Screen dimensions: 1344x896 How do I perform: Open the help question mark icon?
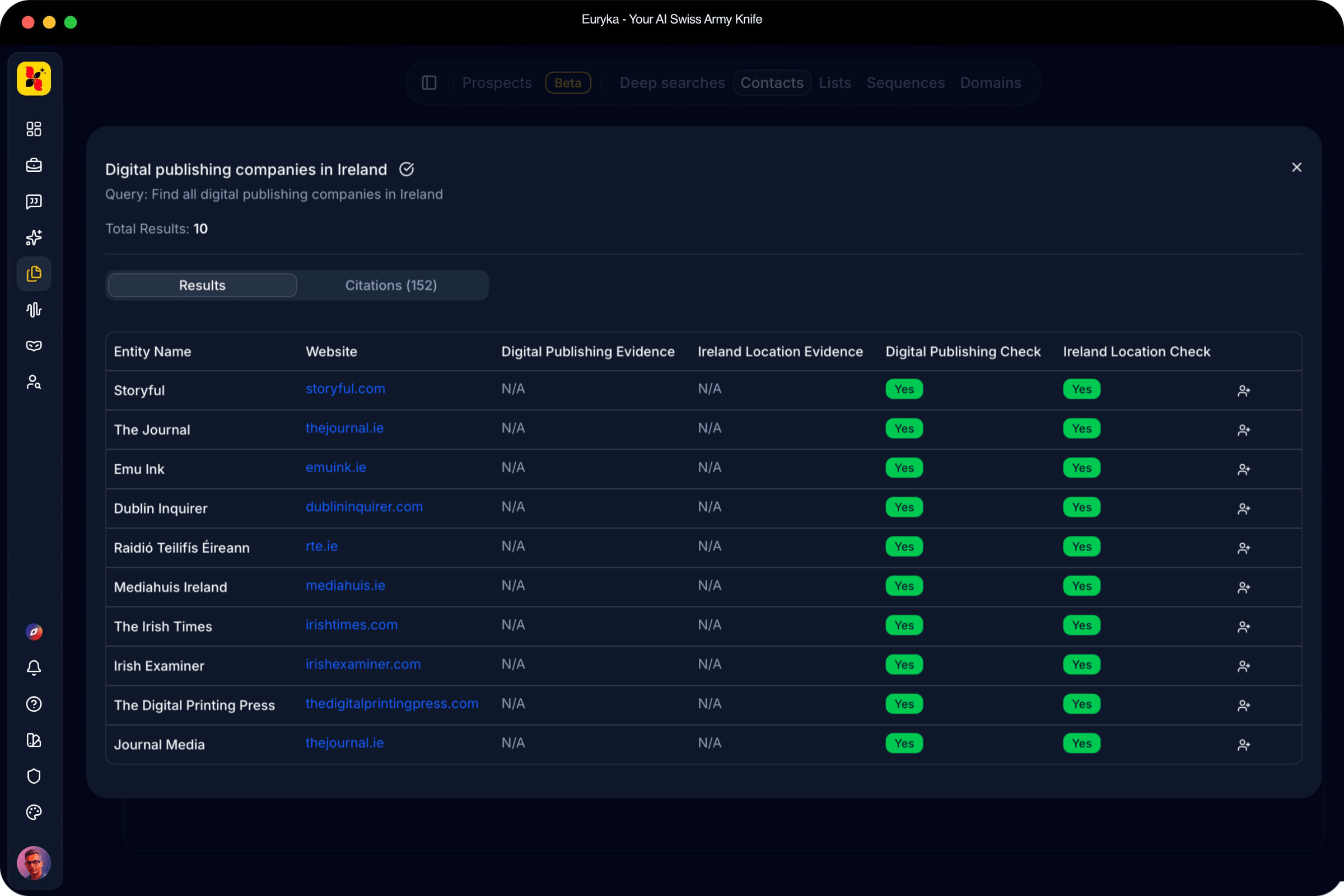coord(34,704)
